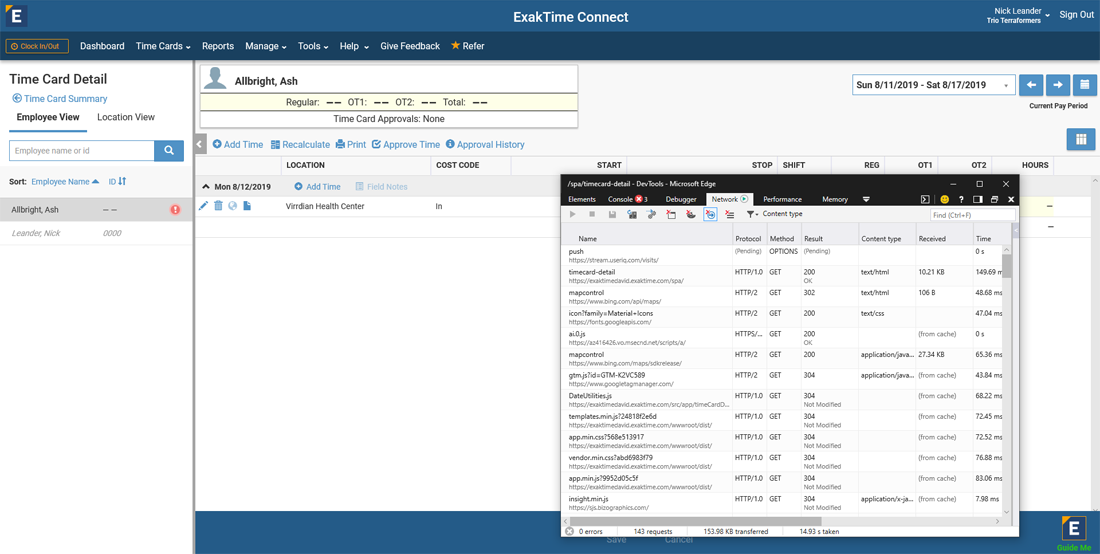Switch to DevTools Console tab
Image resolution: width=1100 pixels, height=554 pixels.
[x=628, y=200]
